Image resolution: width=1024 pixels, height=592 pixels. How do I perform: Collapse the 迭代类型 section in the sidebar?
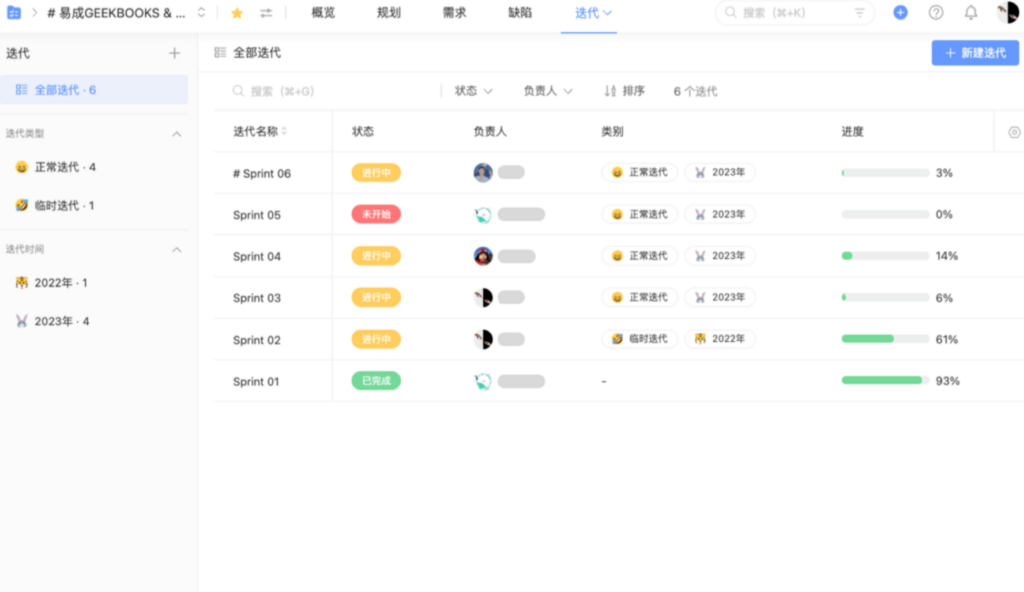(178, 132)
